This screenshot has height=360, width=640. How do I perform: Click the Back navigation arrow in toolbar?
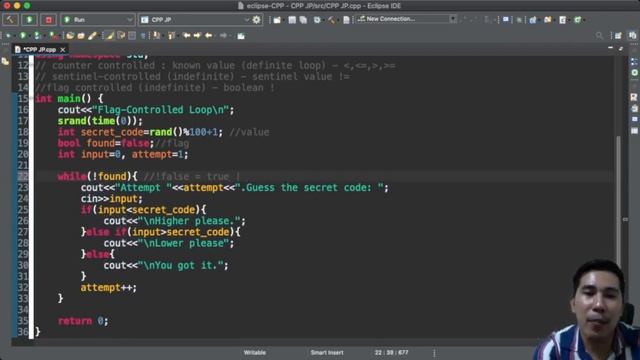pos(209,36)
